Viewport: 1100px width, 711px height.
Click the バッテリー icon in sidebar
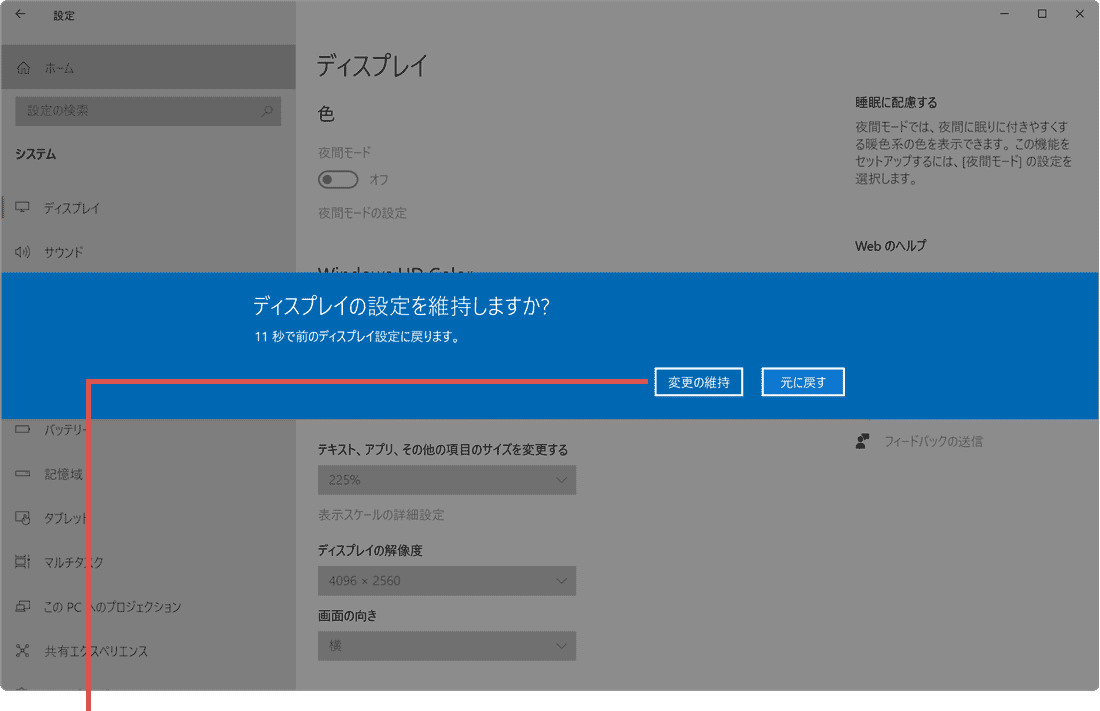(22, 429)
